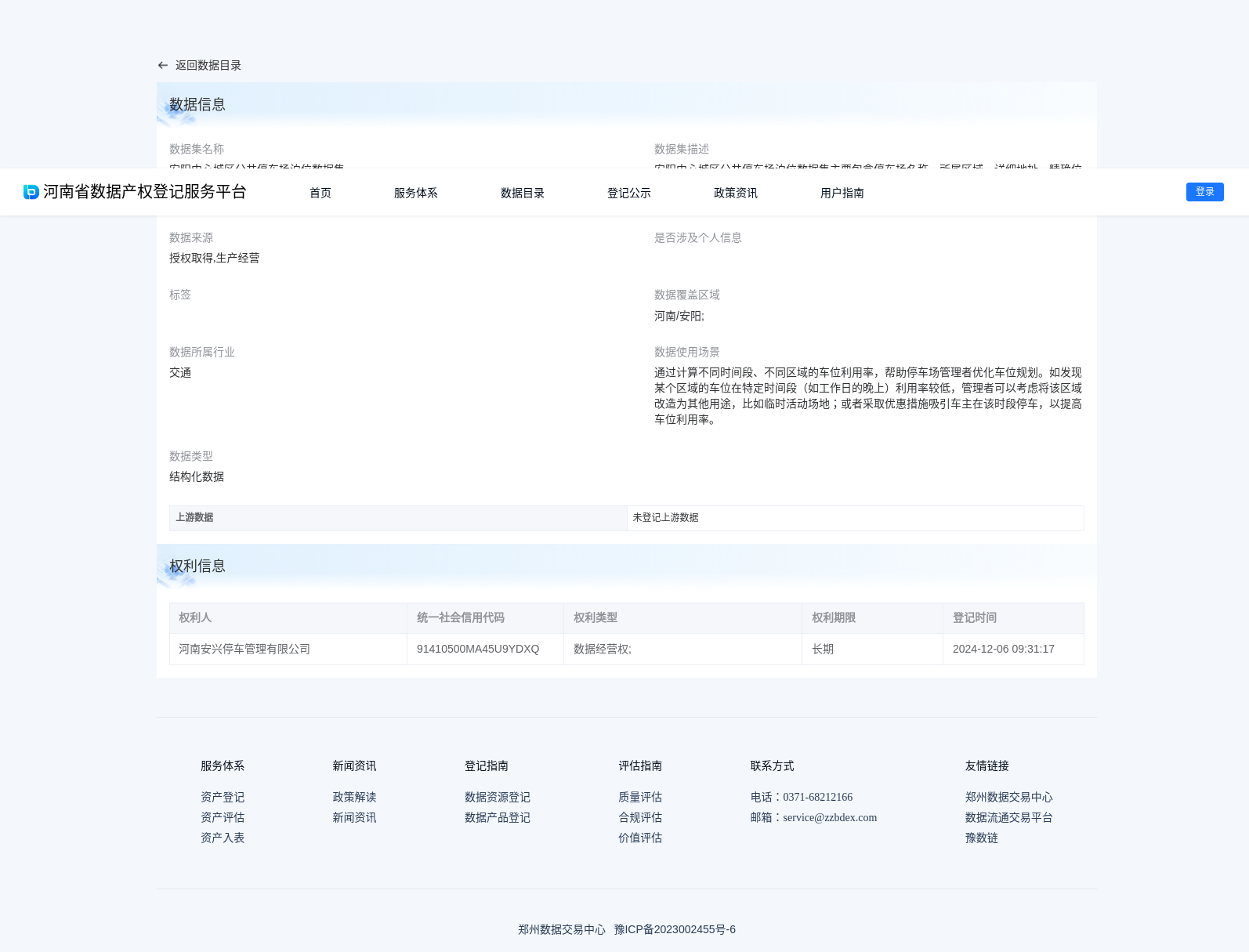The image size is (1249, 952).
Task: Click the 登记指南 footer heading
Action: click(x=487, y=766)
